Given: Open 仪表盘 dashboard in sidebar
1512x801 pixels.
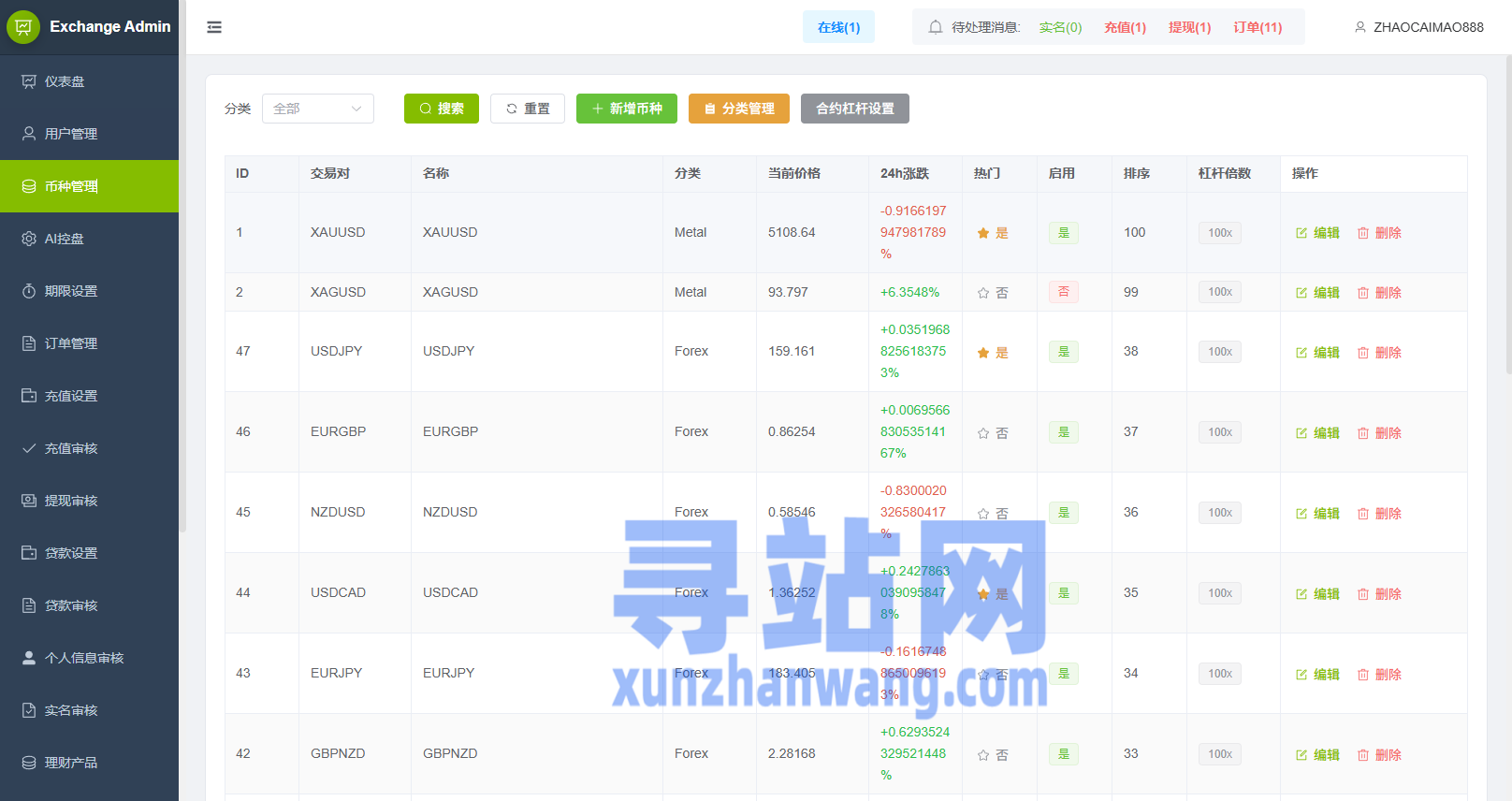Looking at the screenshot, I should coord(89,81).
